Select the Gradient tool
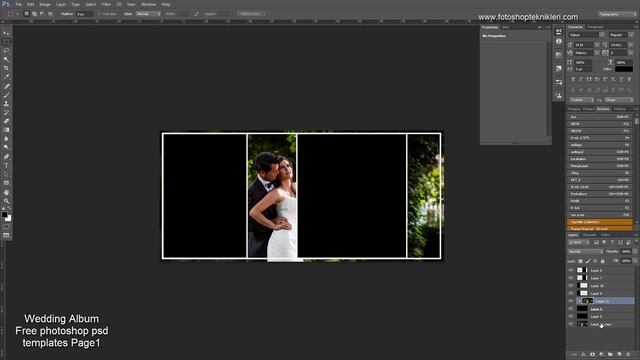640x360 pixels. pyautogui.click(x=6, y=130)
